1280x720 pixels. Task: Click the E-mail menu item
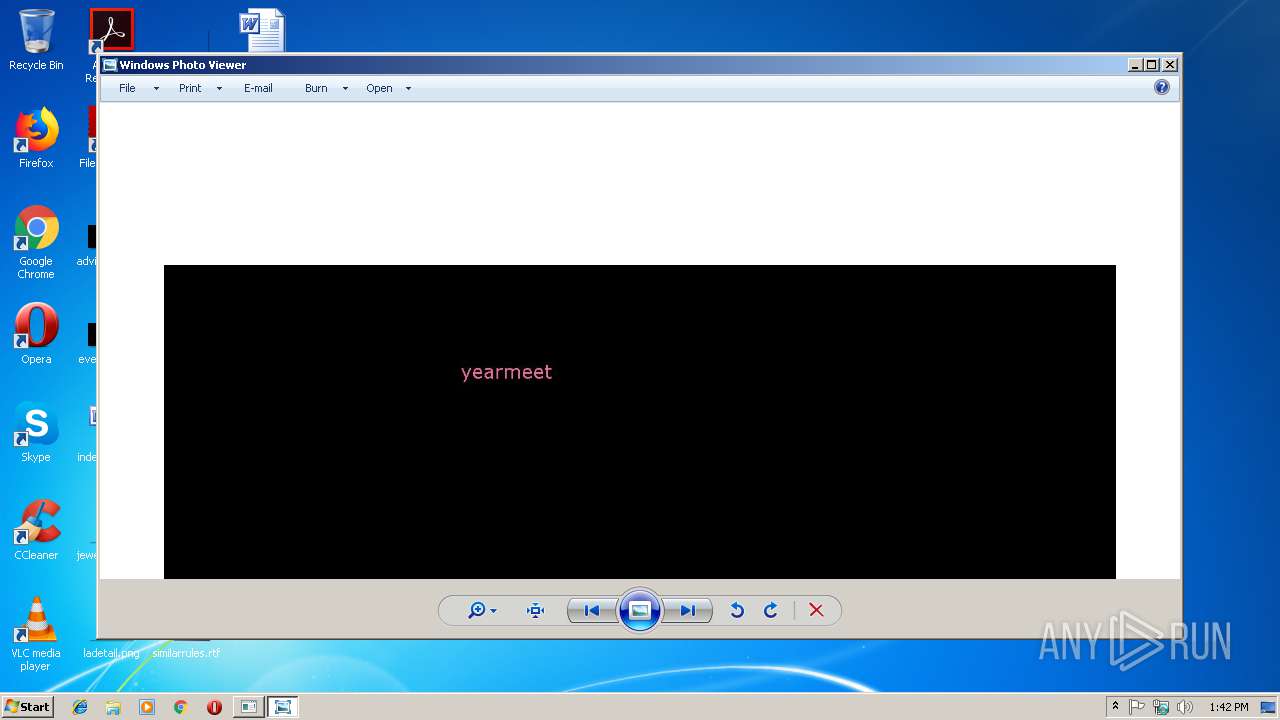pyautogui.click(x=258, y=88)
